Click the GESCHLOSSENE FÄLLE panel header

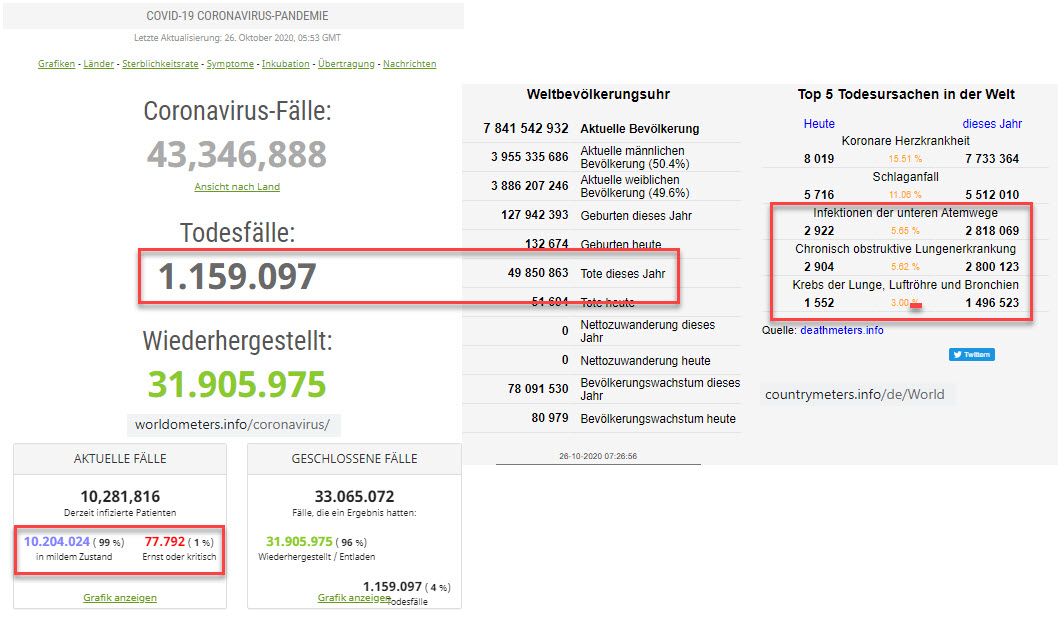pyautogui.click(x=354, y=459)
